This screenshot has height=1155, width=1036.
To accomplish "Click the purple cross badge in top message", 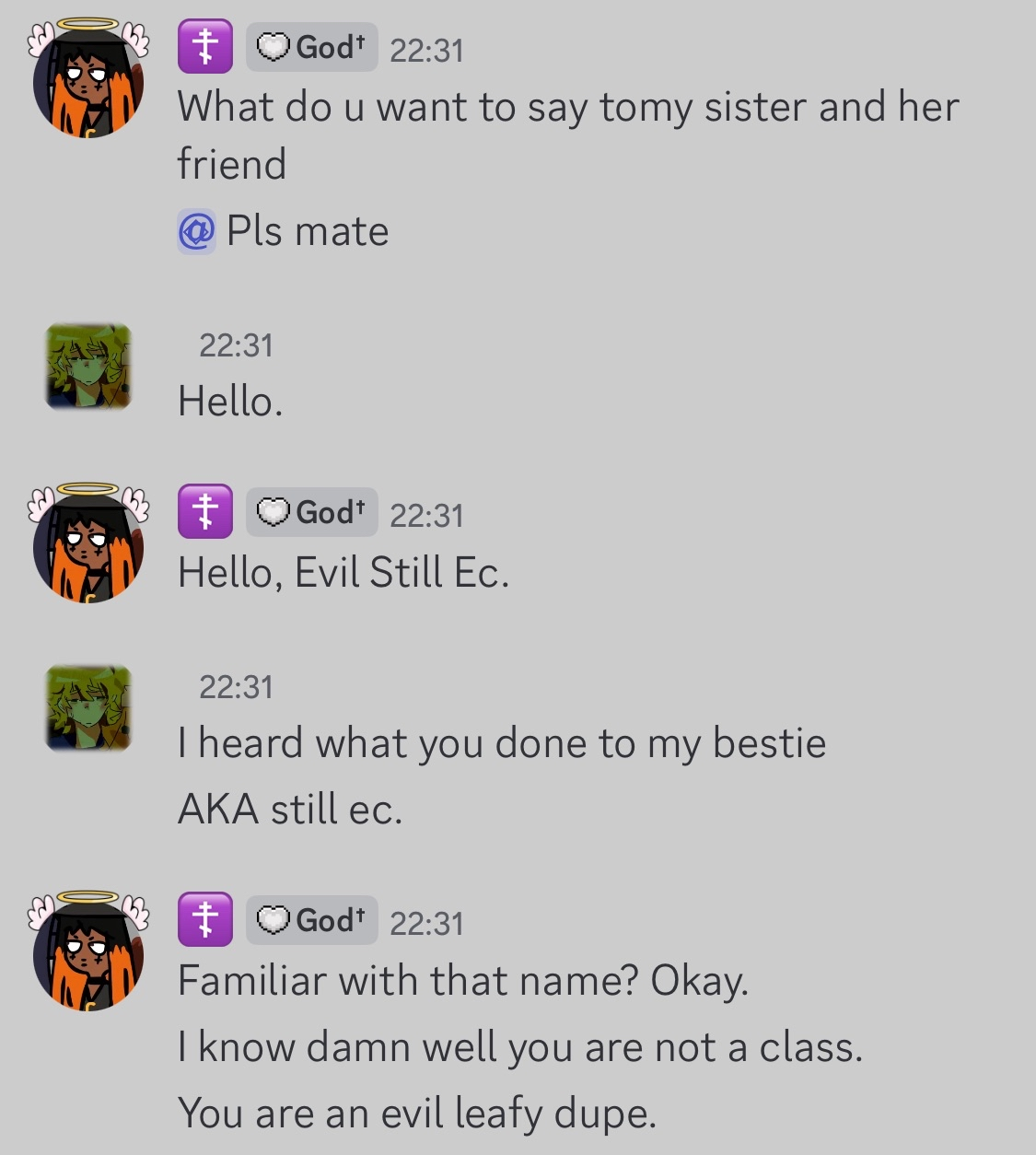I will pos(205,47).
